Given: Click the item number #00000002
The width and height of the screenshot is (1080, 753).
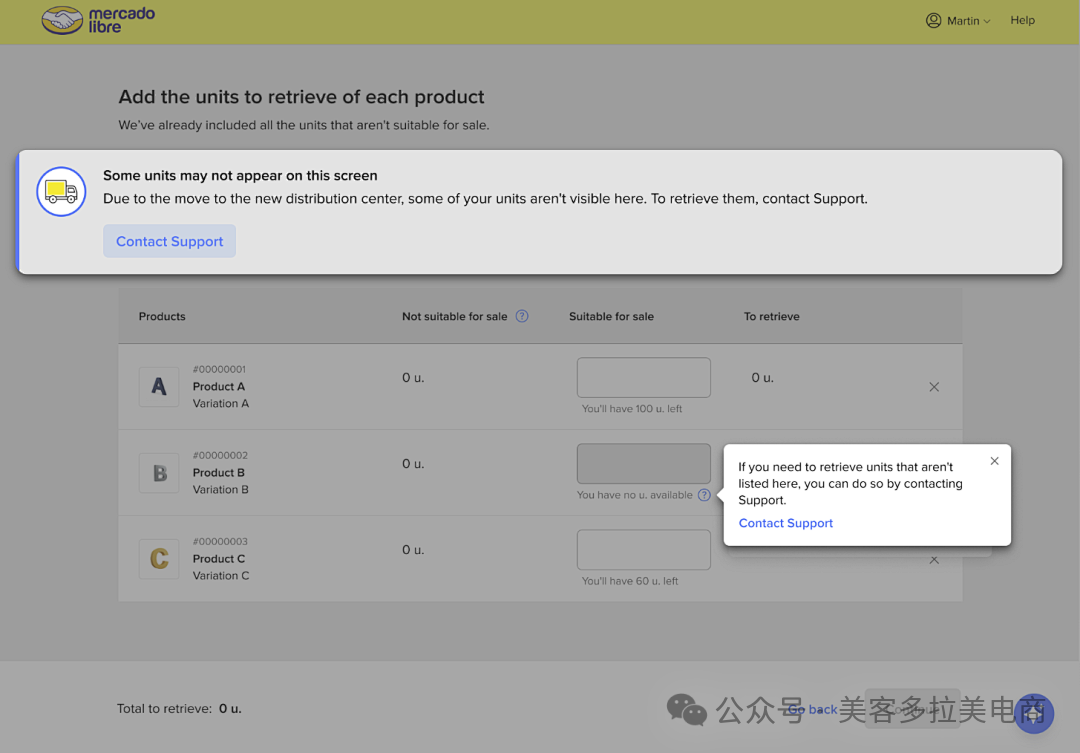Looking at the screenshot, I should tap(220, 455).
